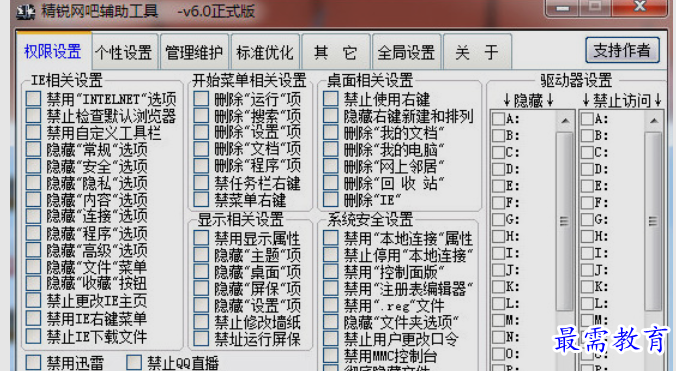Check 隐藏"主题"项

pyautogui.click(x=201, y=254)
